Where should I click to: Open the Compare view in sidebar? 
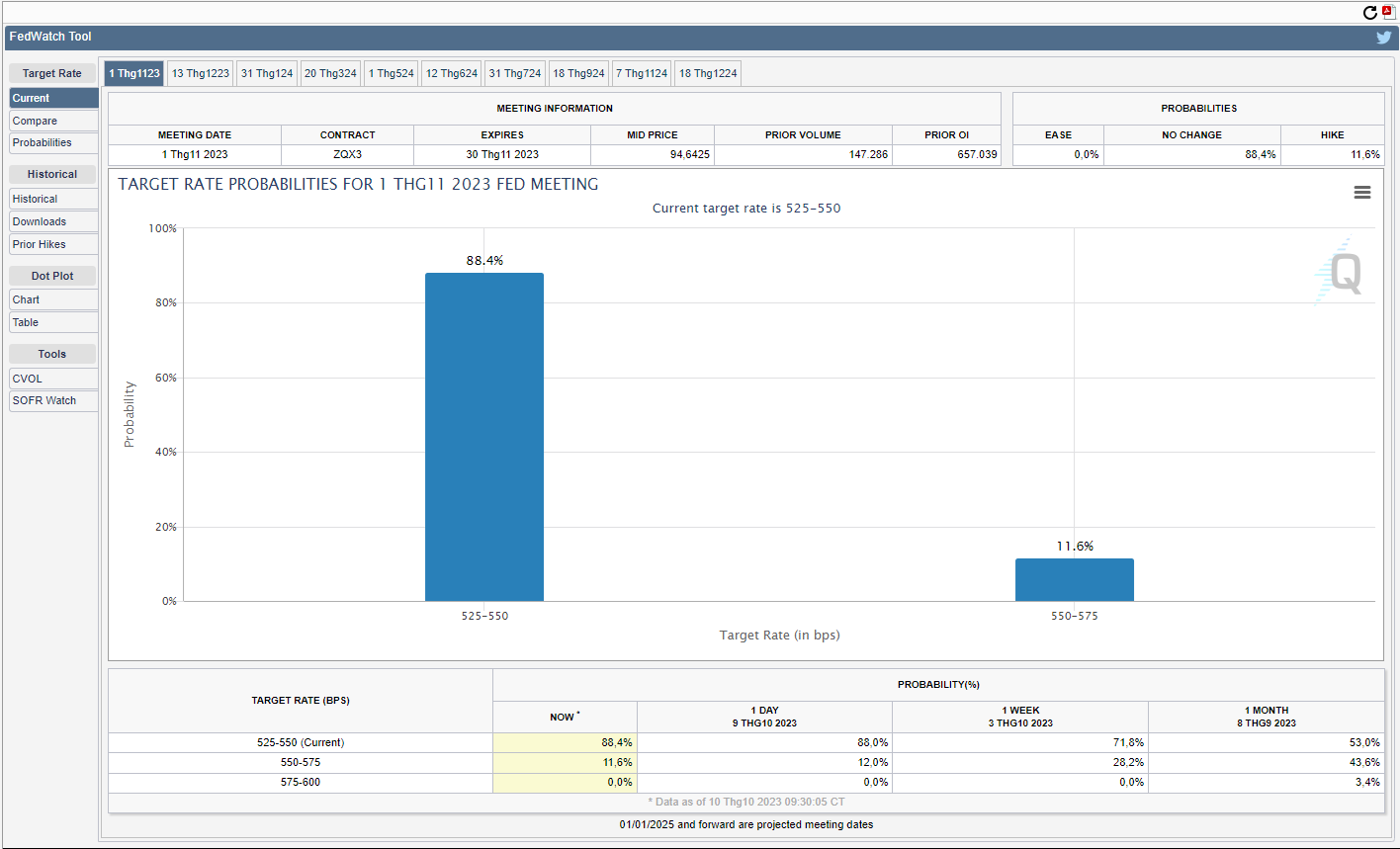tap(53, 121)
